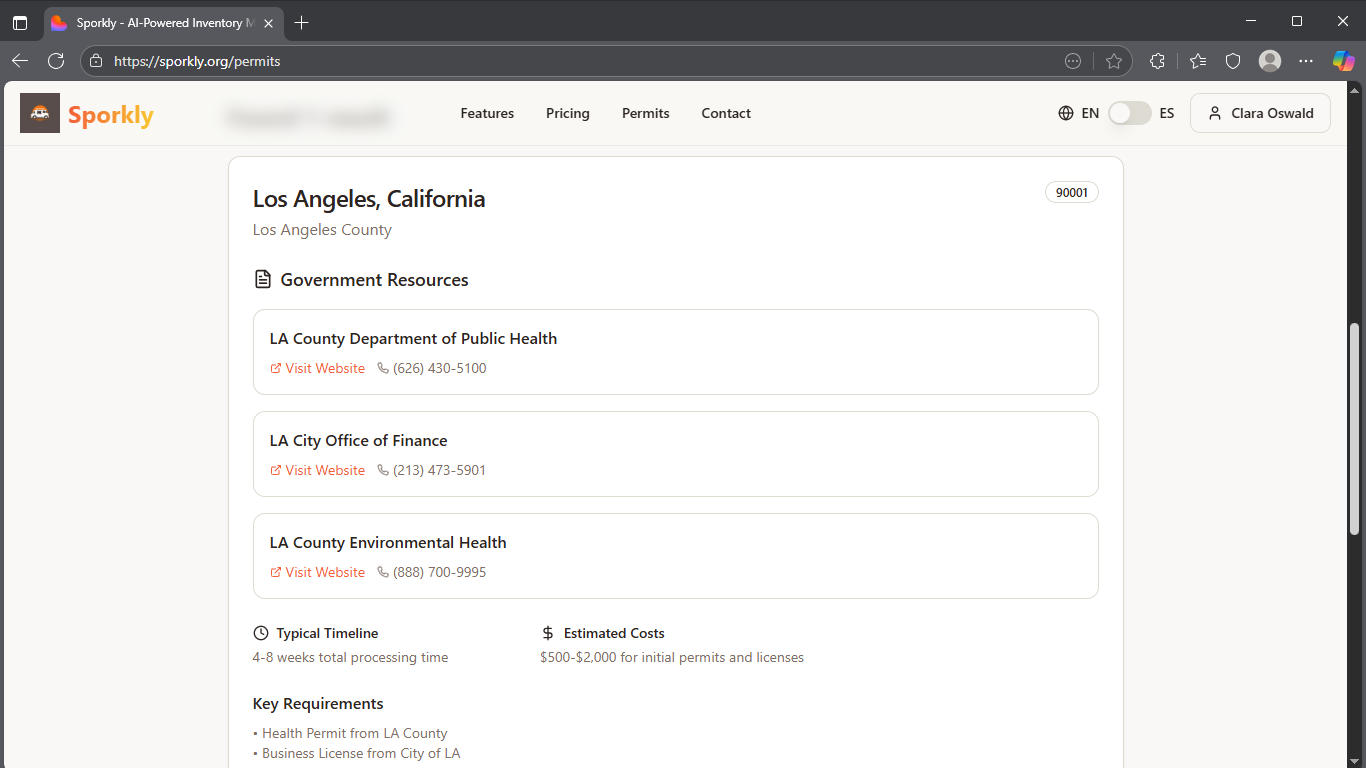Open a new tab with the plus button
This screenshot has width=1366, height=768.
[302, 22]
